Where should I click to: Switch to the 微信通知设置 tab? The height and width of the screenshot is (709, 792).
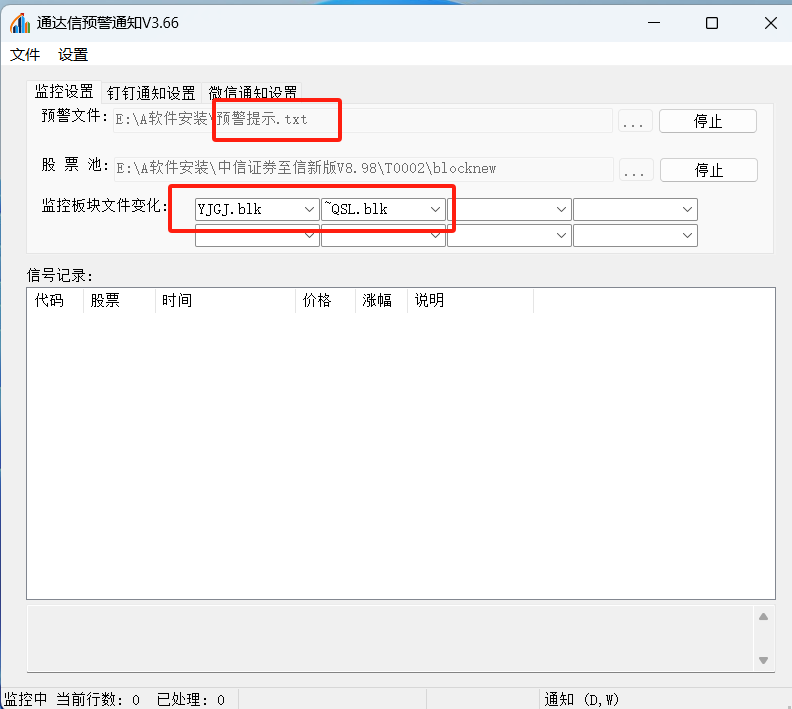point(252,93)
